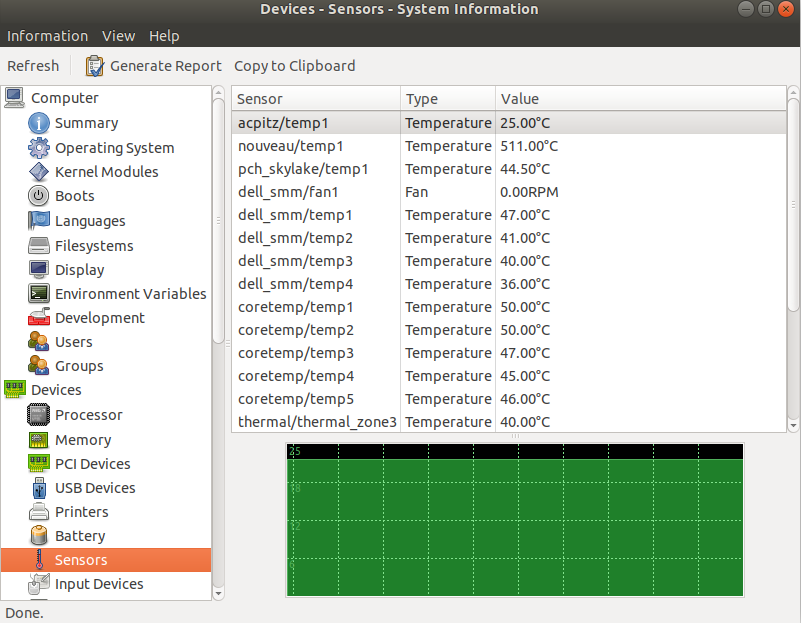801x623 pixels.
Task: Select the nouveau/temp1 sensor row
Action: click(x=509, y=146)
